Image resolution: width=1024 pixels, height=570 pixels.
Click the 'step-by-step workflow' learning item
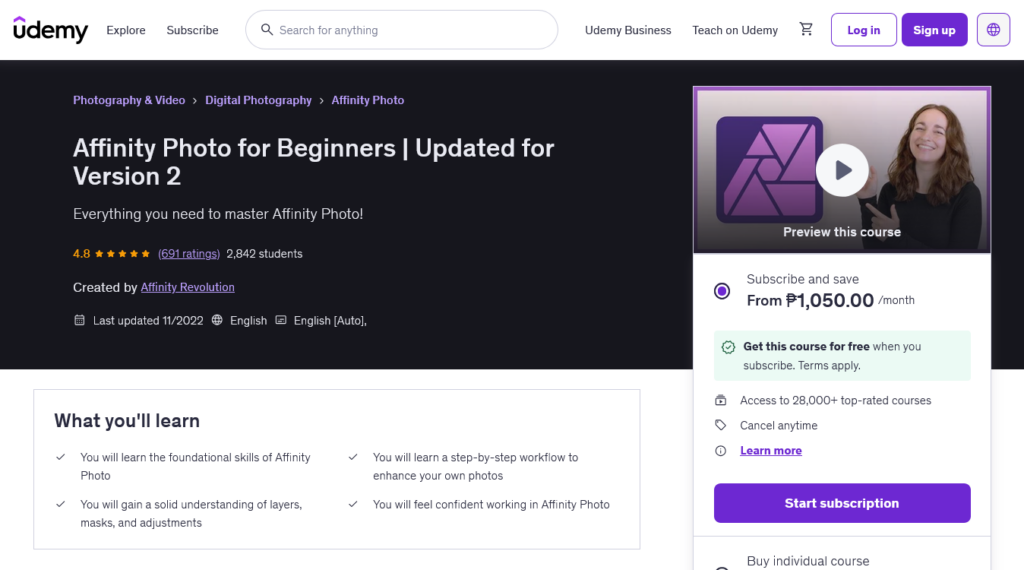[475, 466]
